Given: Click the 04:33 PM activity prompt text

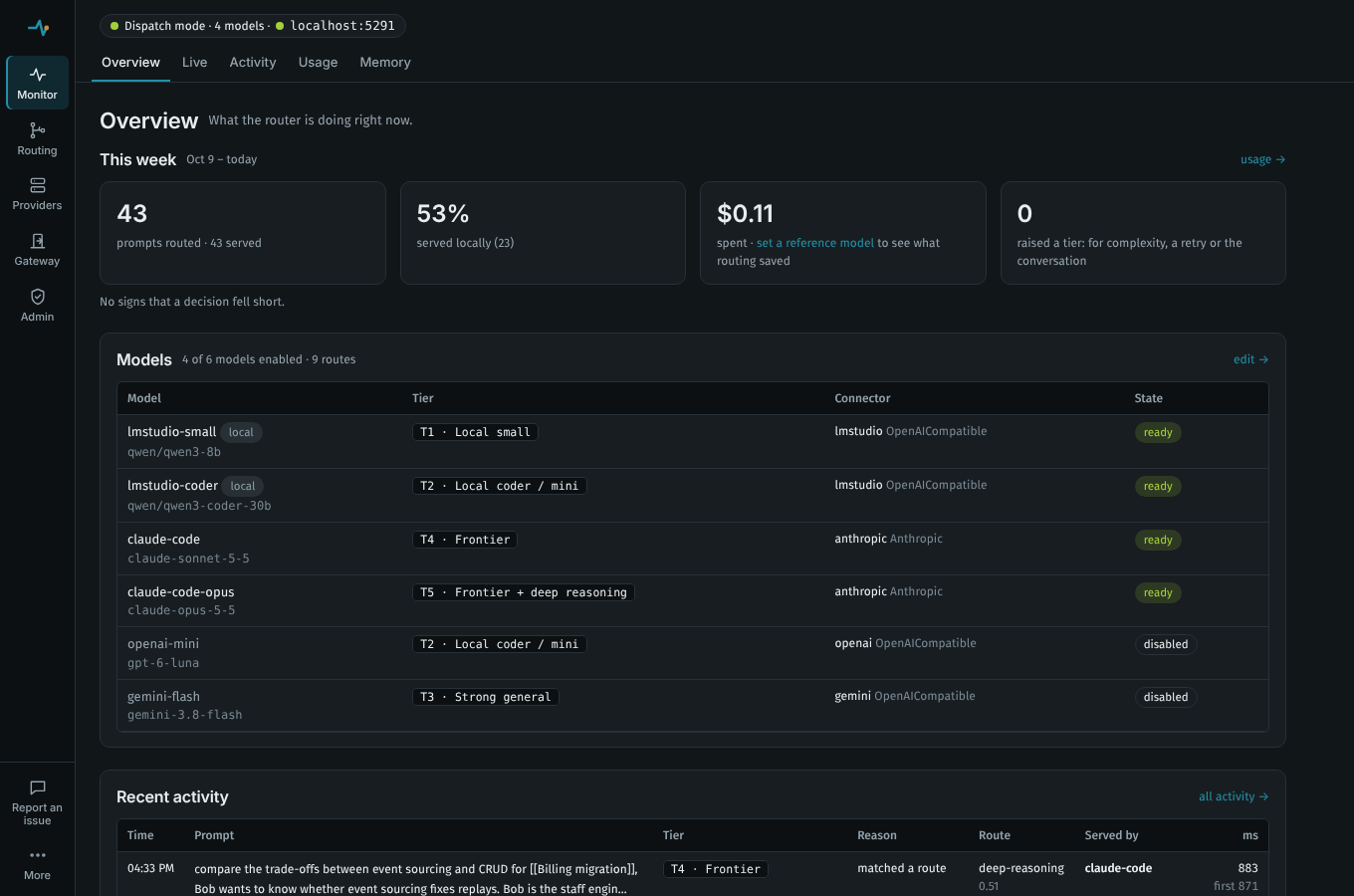Looking at the screenshot, I should [415, 878].
